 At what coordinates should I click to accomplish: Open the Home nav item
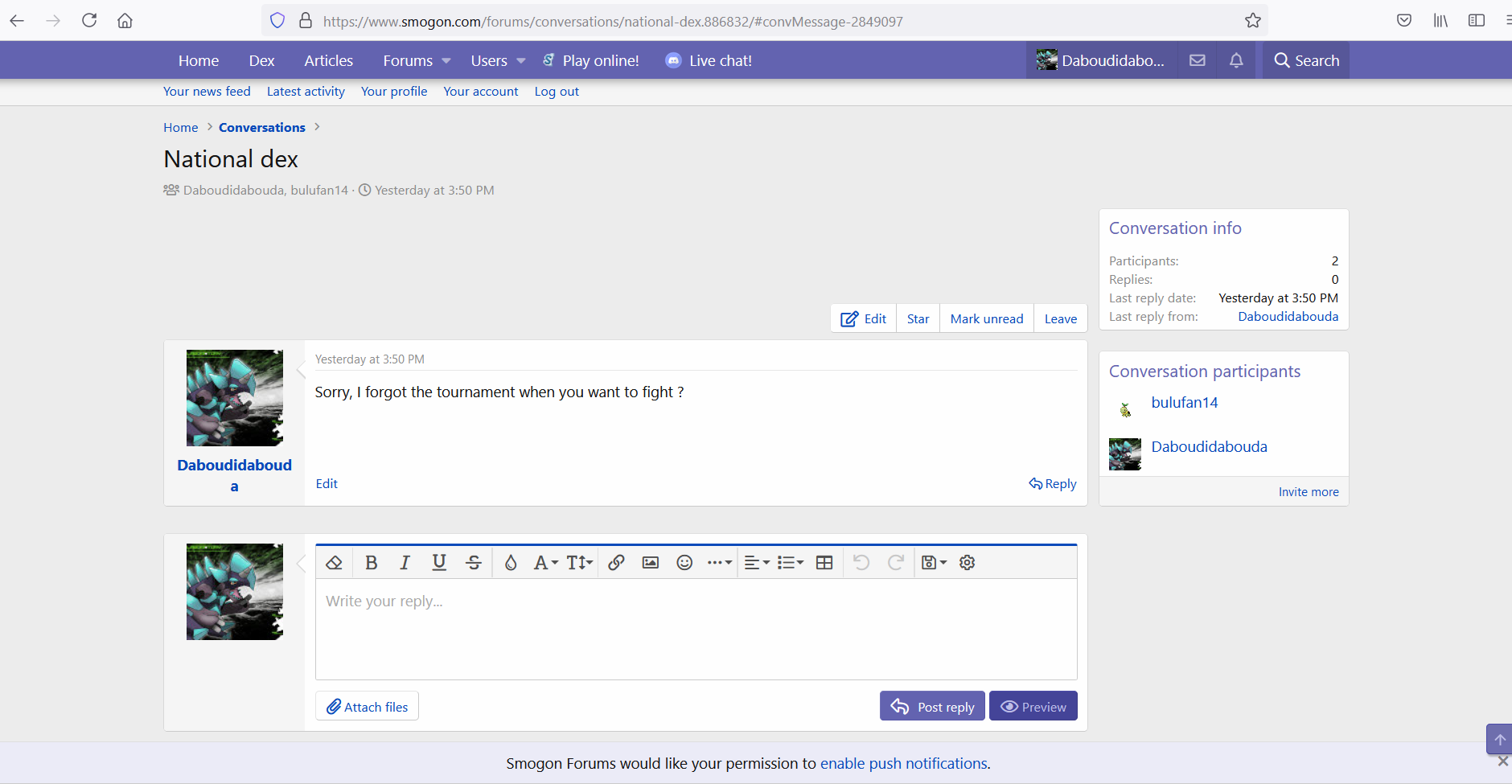[199, 60]
